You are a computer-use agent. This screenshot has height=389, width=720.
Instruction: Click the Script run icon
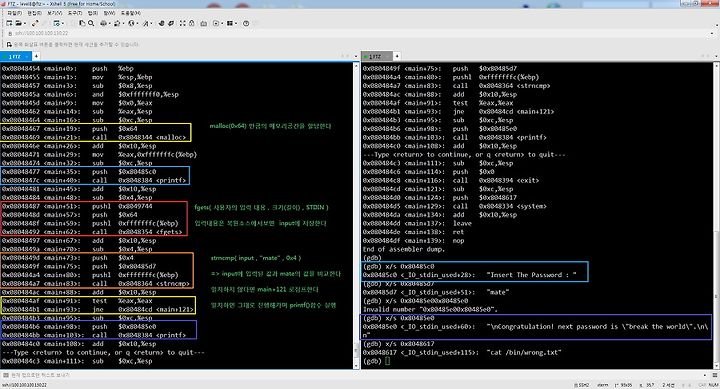coord(216,23)
